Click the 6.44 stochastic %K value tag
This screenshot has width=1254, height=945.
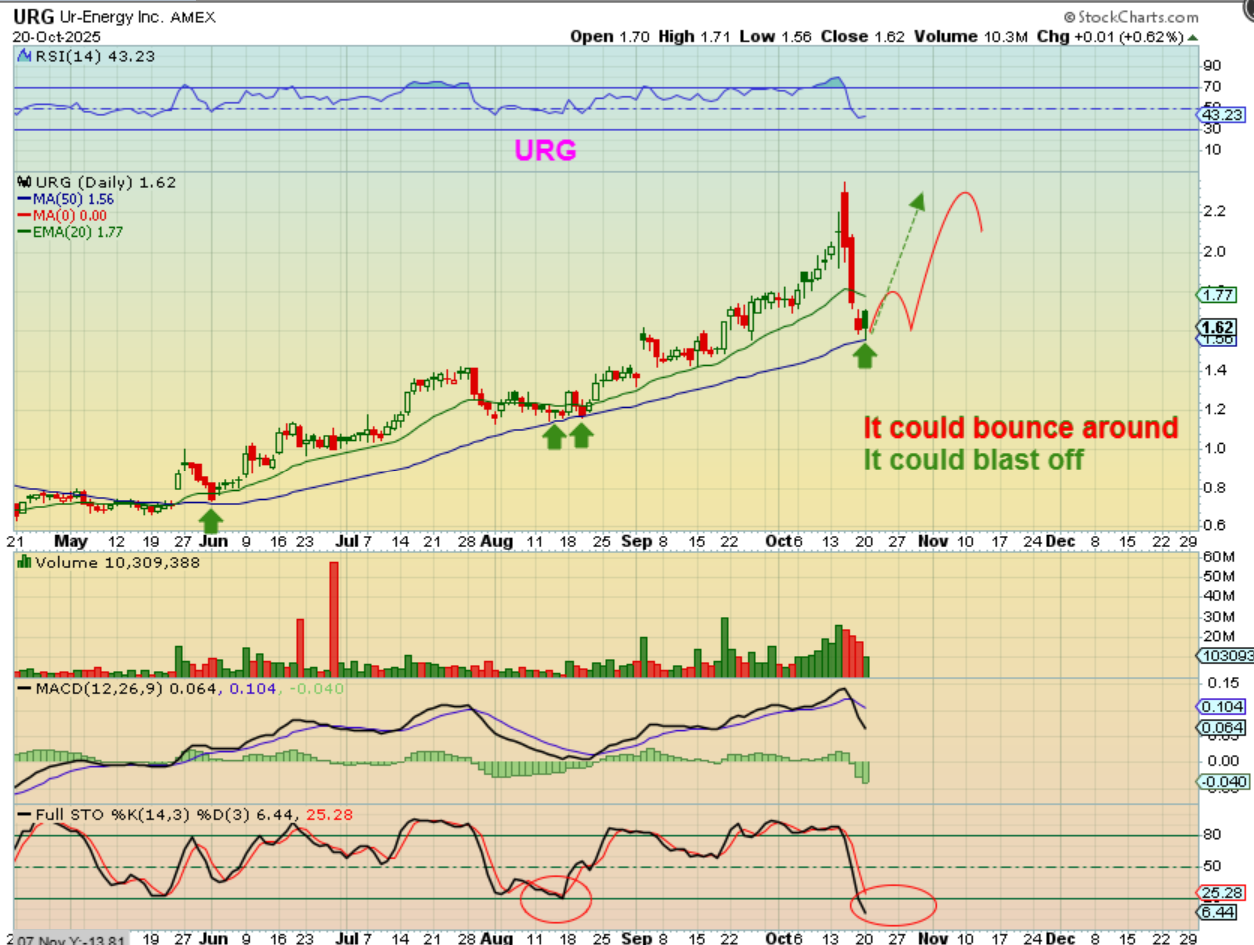pyautogui.click(x=1218, y=912)
